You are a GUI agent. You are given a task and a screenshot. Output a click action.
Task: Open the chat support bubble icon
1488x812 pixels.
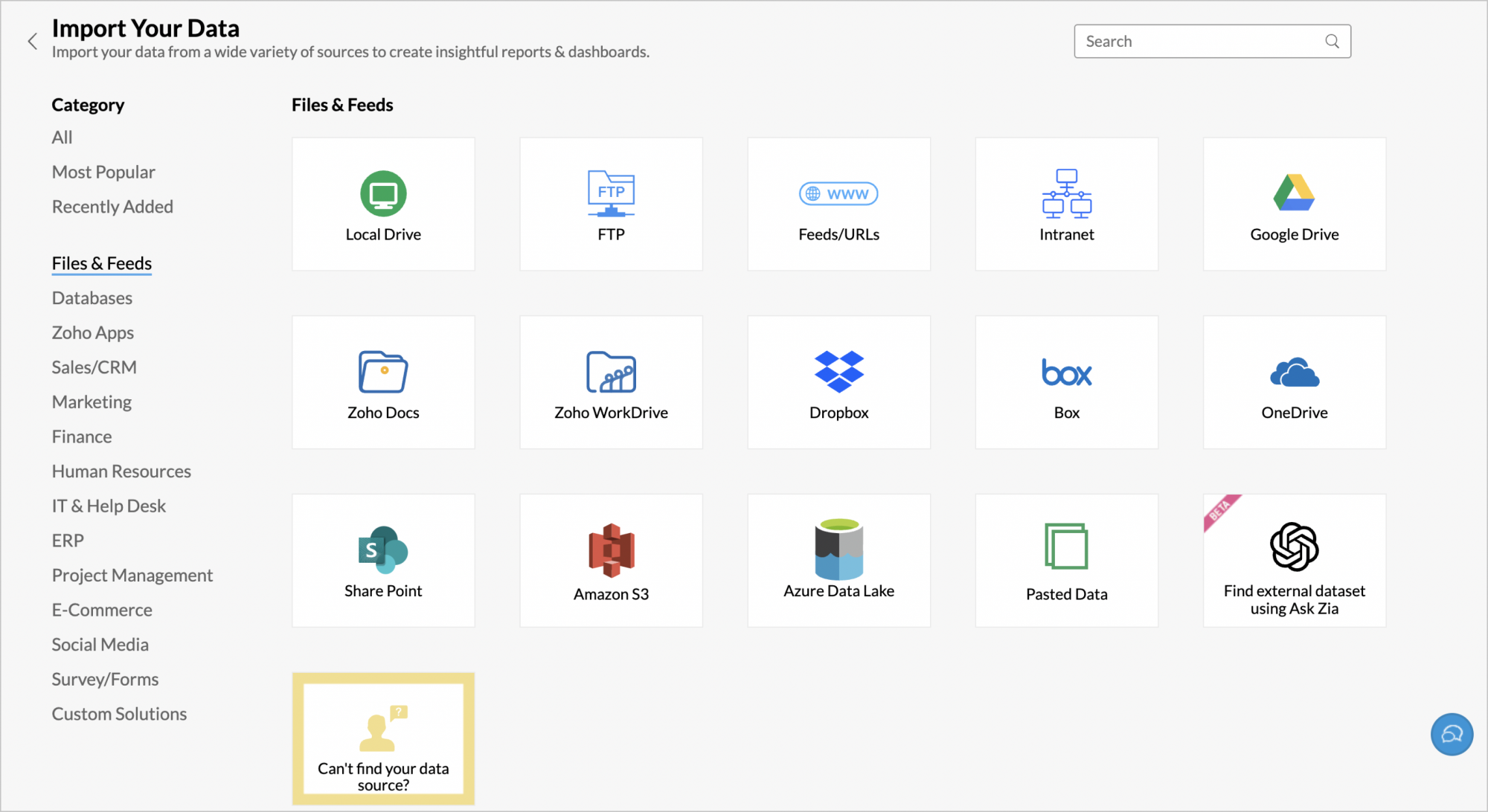(x=1451, y=734)
